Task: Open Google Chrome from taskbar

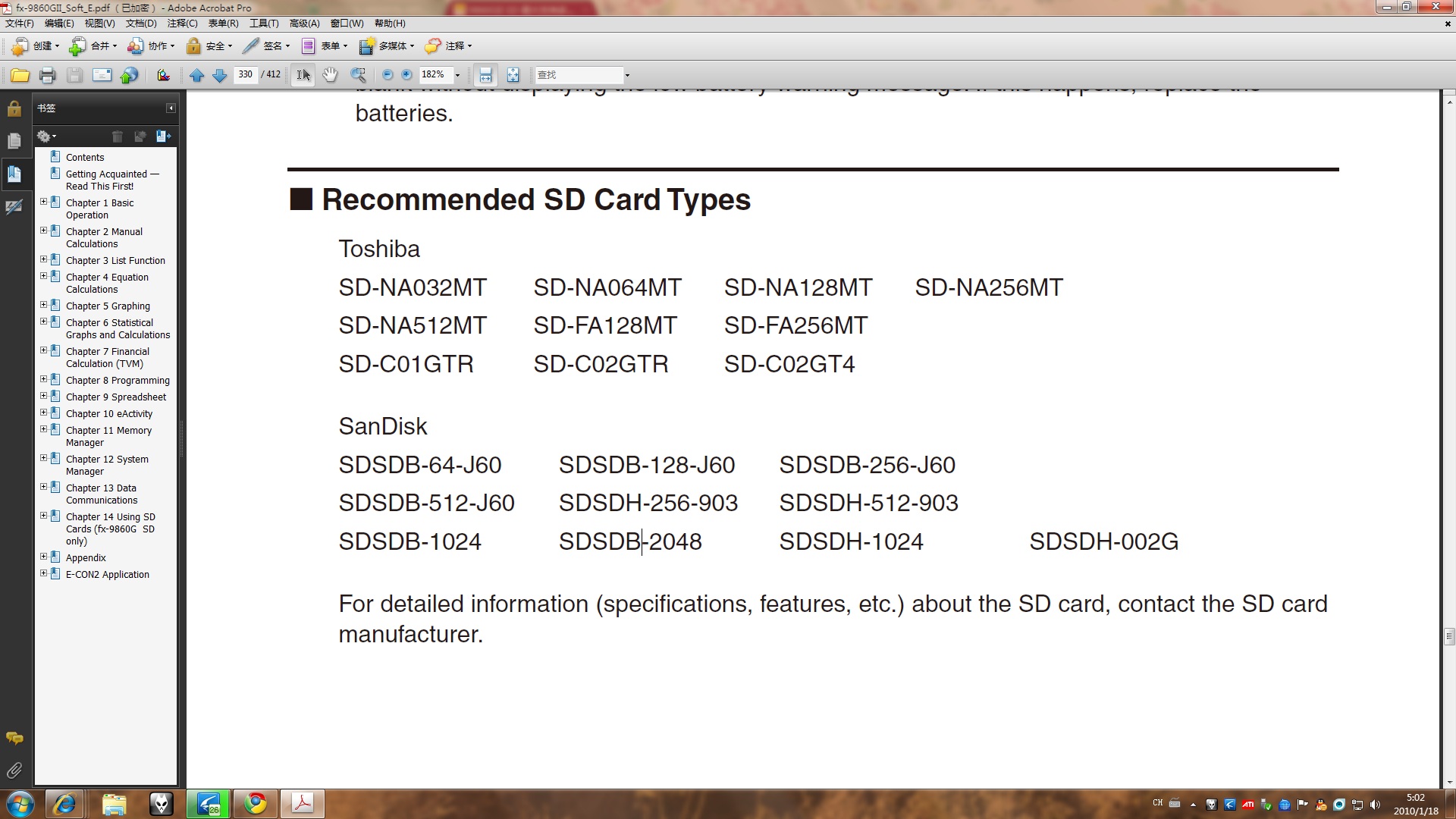Action: coord(256,804)
